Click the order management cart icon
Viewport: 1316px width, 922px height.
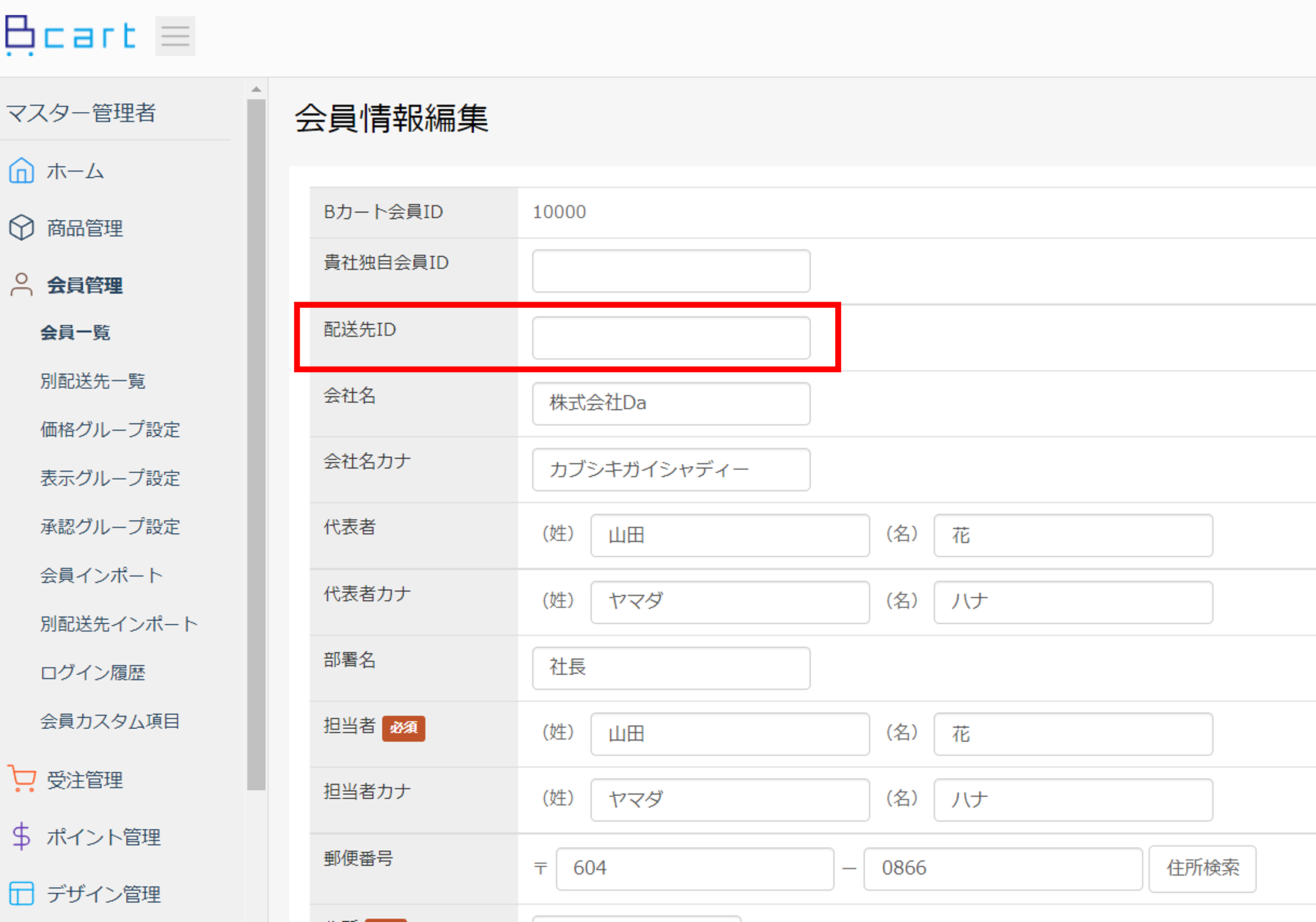[x=22, y=779]
